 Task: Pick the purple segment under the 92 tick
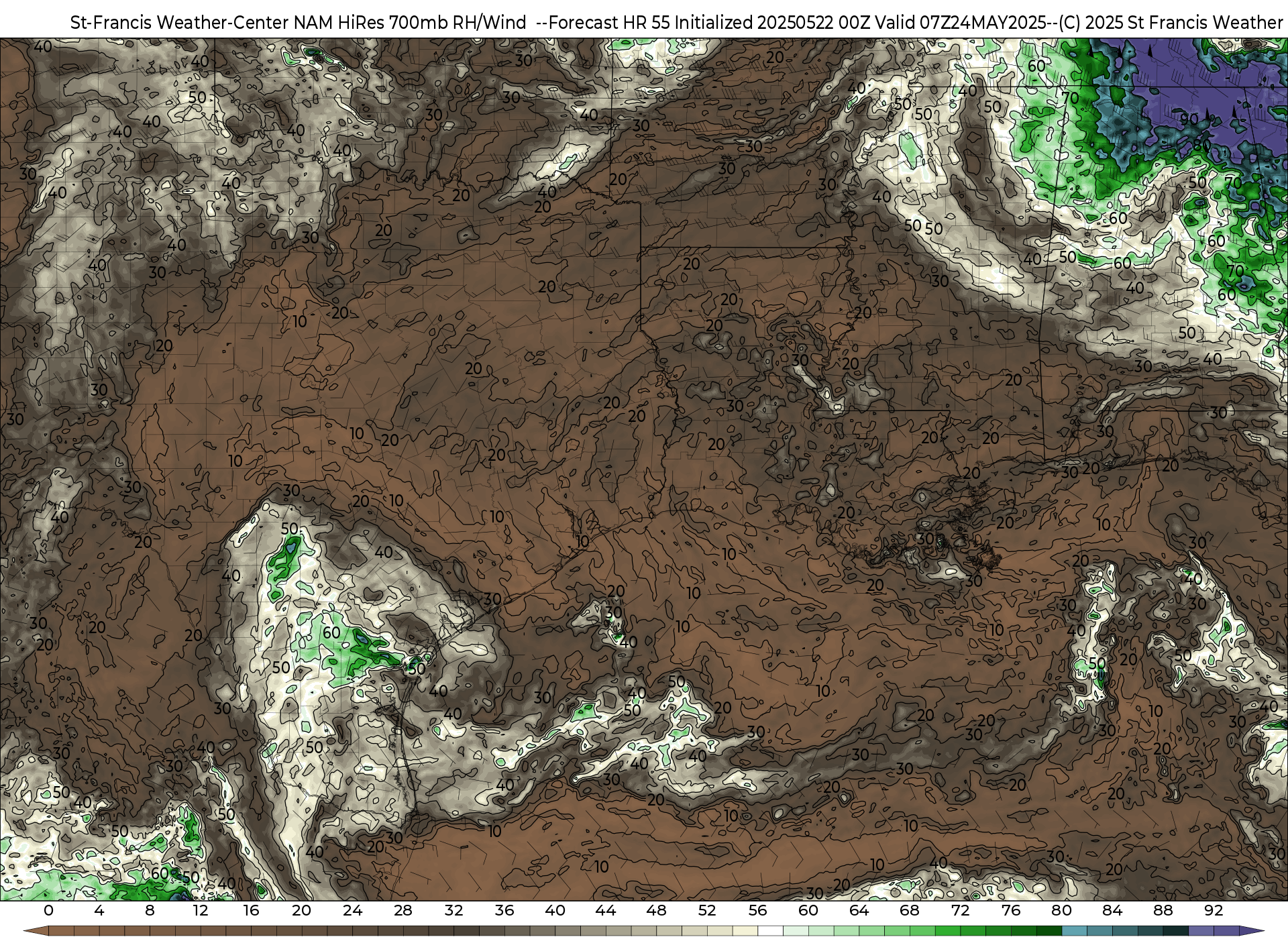1227,932
